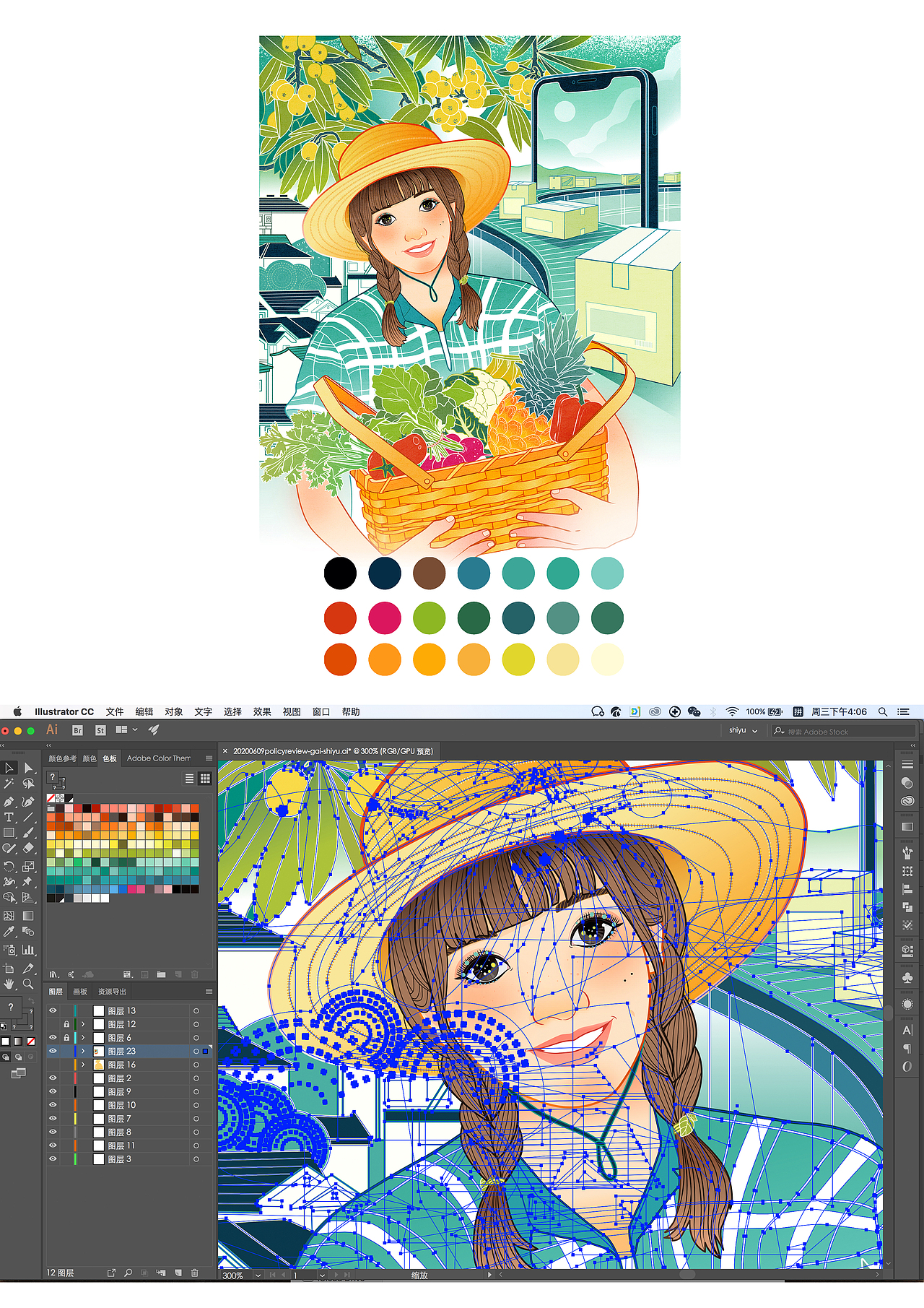
Task: Select the Gradient tool in toolbox
Action: (x=28, y=916)
